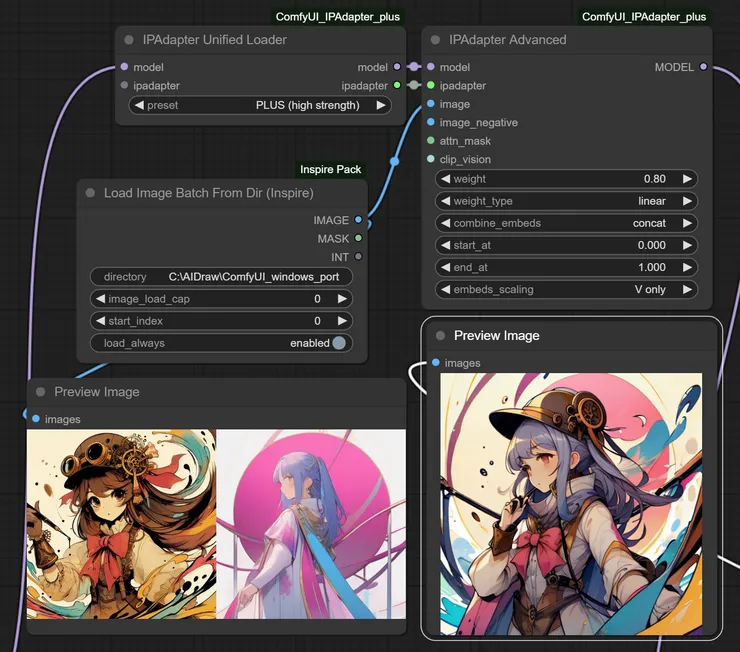Open weight_type linear selector
The height and width of the screenshot is (652, 740).
coord(566,201)
